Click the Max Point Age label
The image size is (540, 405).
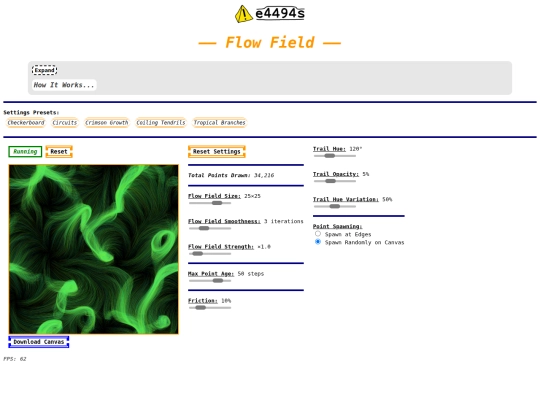(x=211, y=273)
